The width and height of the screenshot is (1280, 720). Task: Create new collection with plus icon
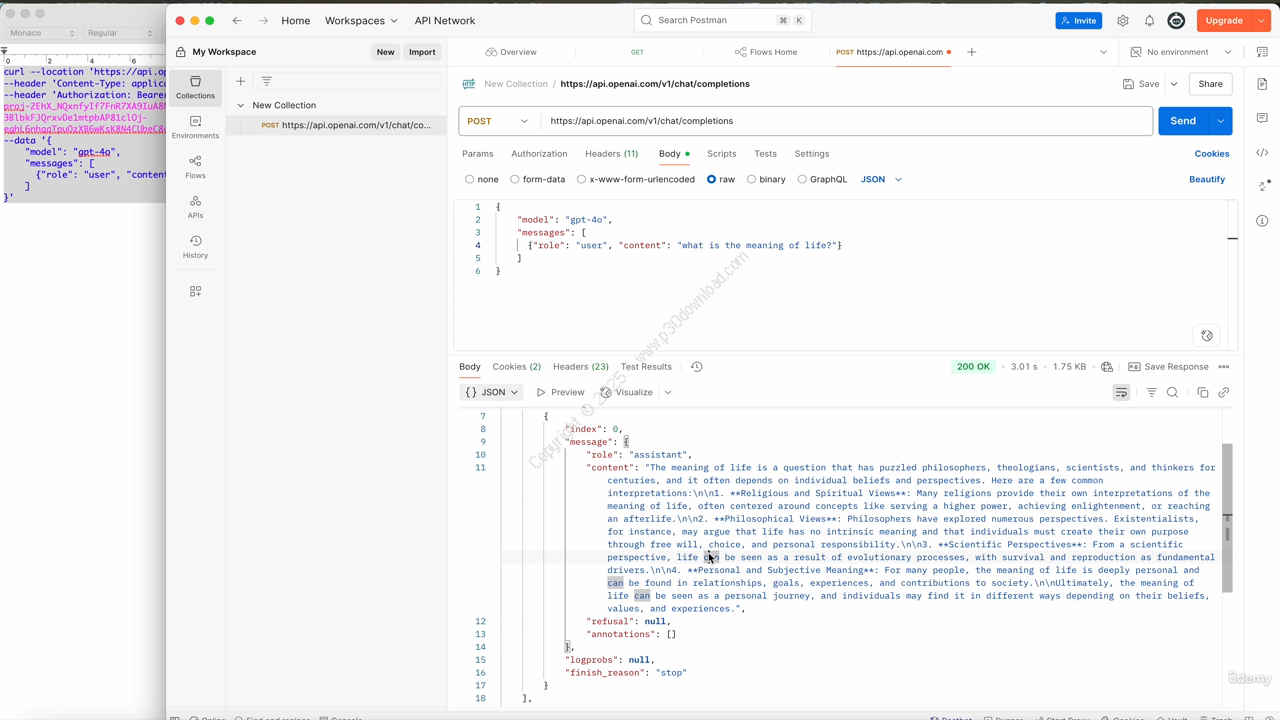point(240,81)
